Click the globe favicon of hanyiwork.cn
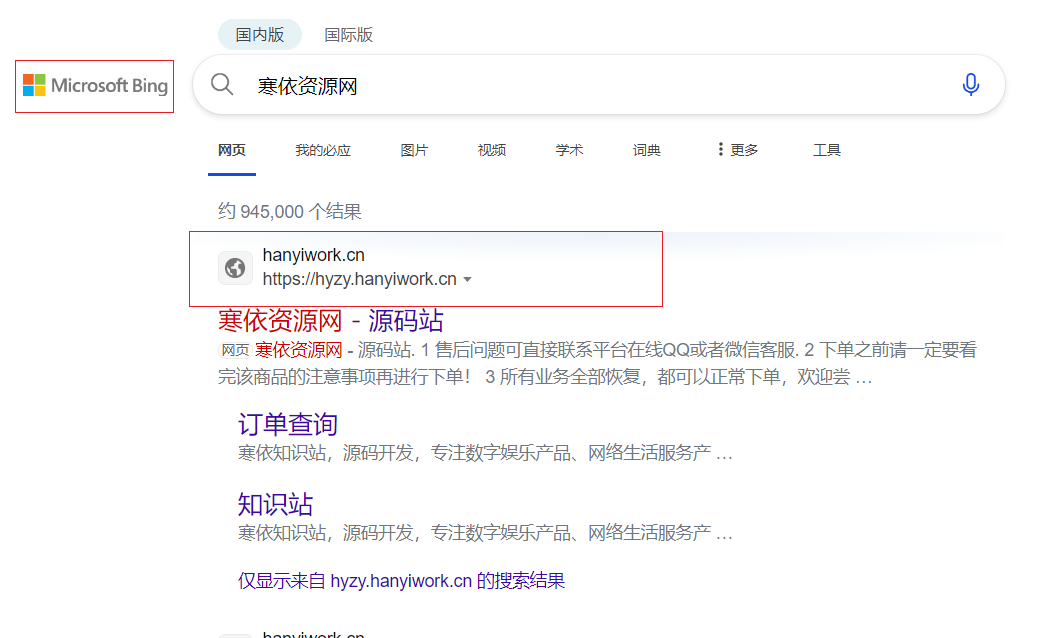The width and height of the screenshot is (1049, 638). 235,268
